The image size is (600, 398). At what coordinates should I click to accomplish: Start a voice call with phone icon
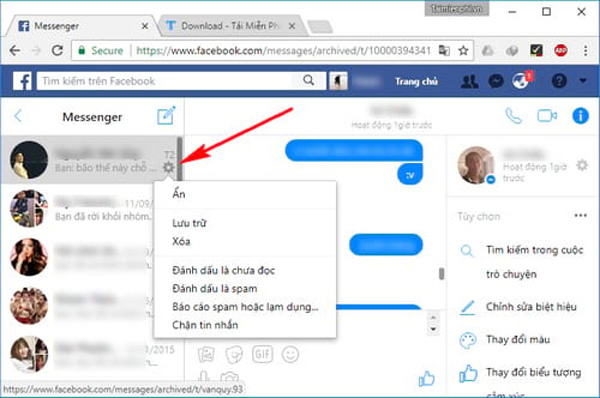tap(513, 116)
